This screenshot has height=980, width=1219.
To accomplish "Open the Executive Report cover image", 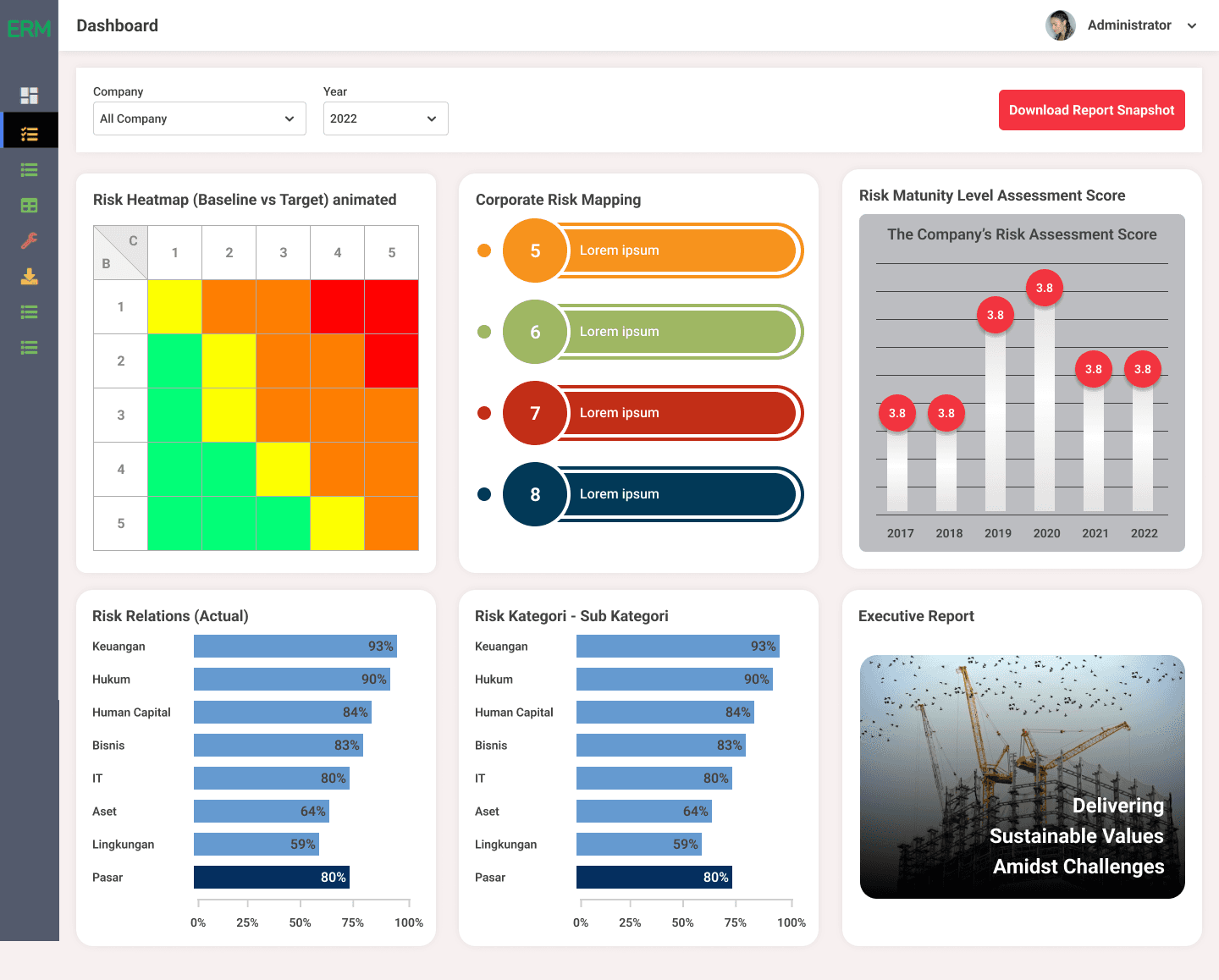I will click(x=1023, y=777).
